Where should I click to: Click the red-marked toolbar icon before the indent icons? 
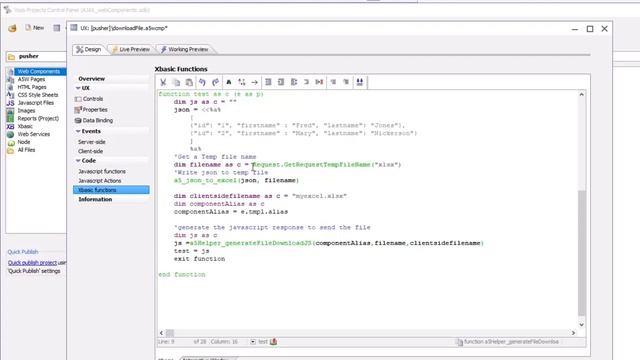(x=319, y=82)
